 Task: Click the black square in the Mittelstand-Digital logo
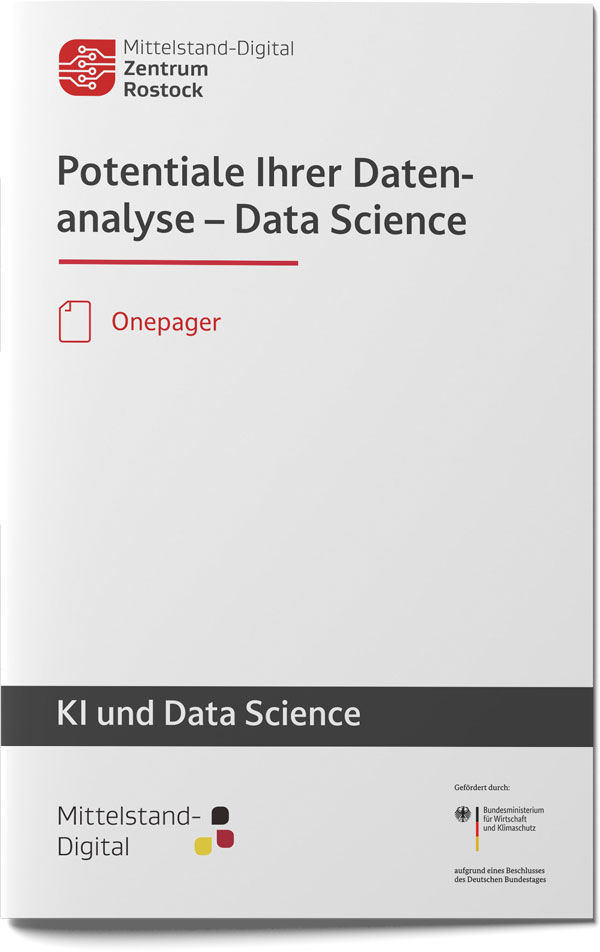coord(221,814)
